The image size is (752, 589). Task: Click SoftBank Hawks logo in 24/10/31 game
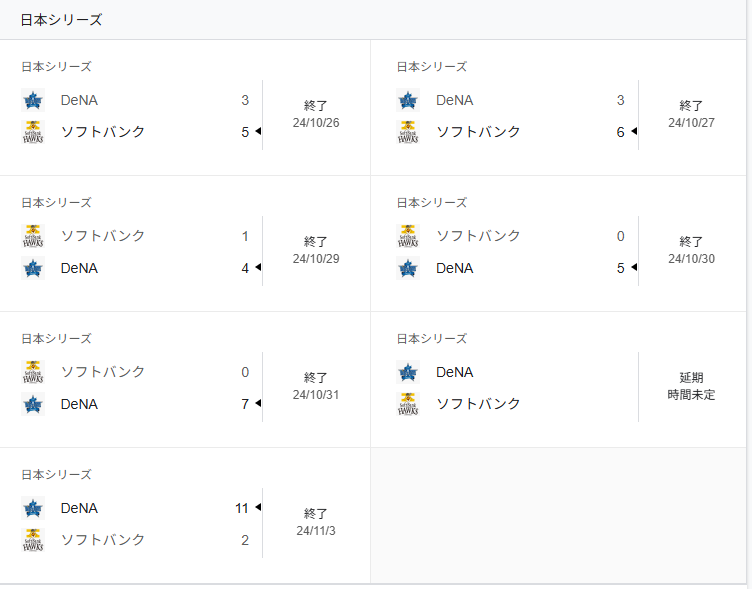pyautogui.click(x=33, y=372)
